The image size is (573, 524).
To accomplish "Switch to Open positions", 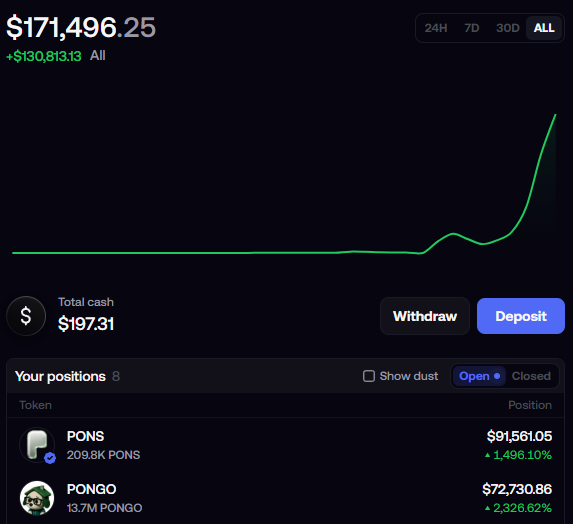I will coord(479,376).
